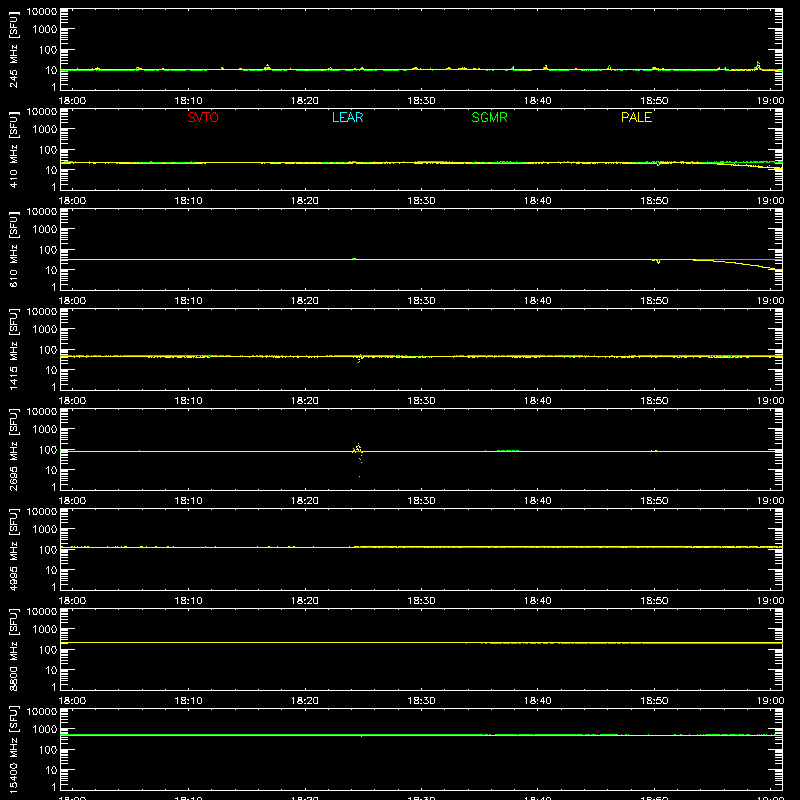Viewport: 800px width, 800px height.
Task: Click the 10 tick of 1415 MHz plot
Action: click(51, 370)
